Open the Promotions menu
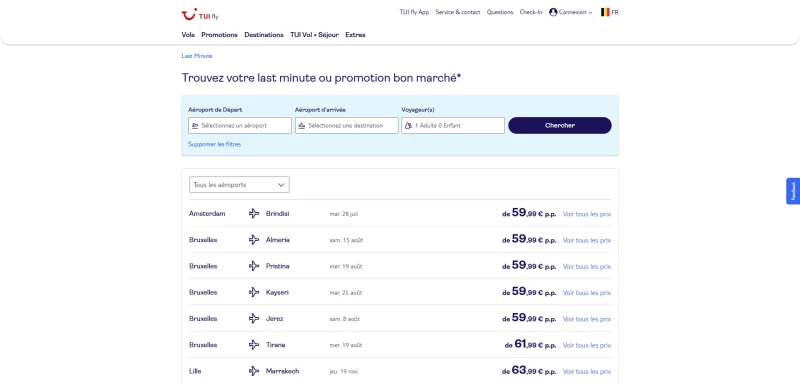The width and height of the screenshot is (800, 383). (x=219, y=35)
